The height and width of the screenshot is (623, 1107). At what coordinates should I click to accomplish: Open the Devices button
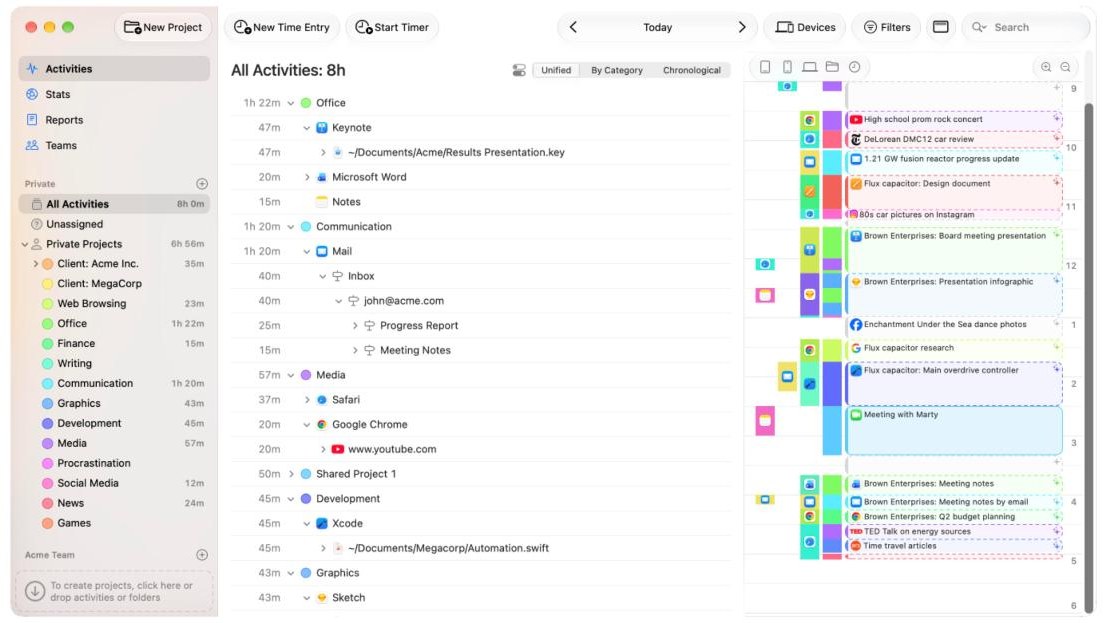pyautogui.click(x=806, y=27)
